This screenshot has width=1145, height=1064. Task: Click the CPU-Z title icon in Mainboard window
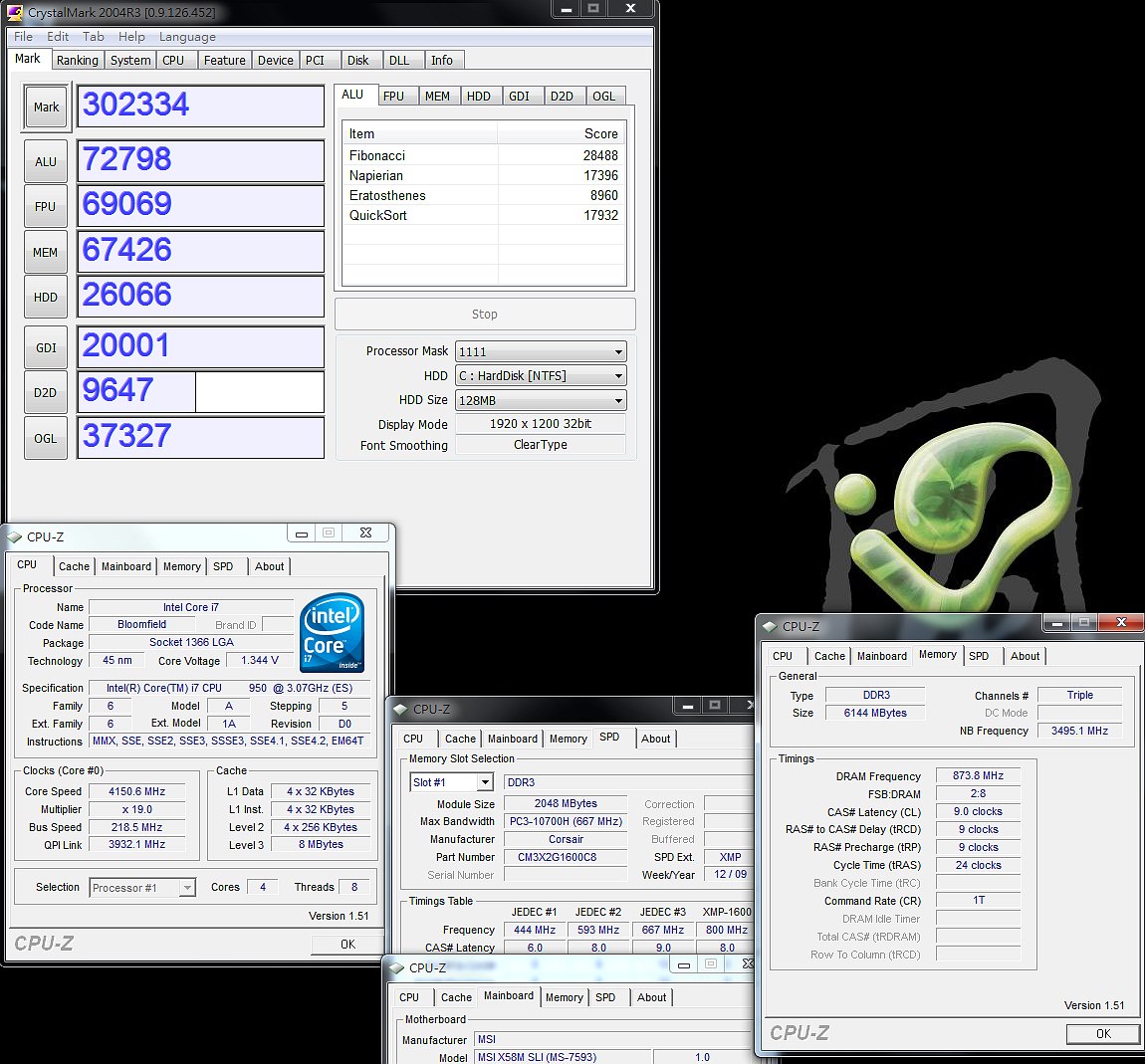[x=396, y=967]
